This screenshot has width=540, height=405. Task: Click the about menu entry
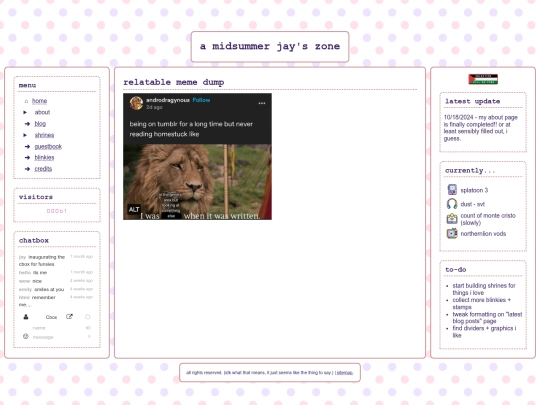(42, 112)
